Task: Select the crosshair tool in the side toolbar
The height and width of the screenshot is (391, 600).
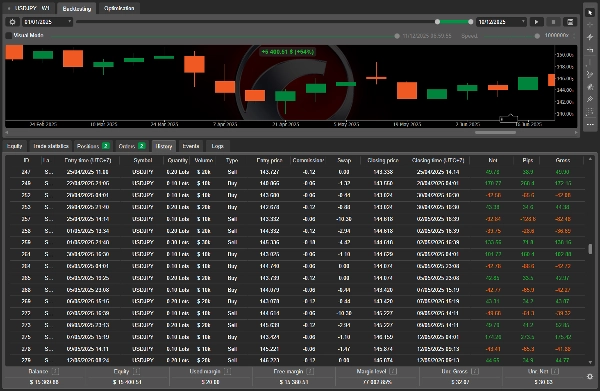Action: click(590, 24)
